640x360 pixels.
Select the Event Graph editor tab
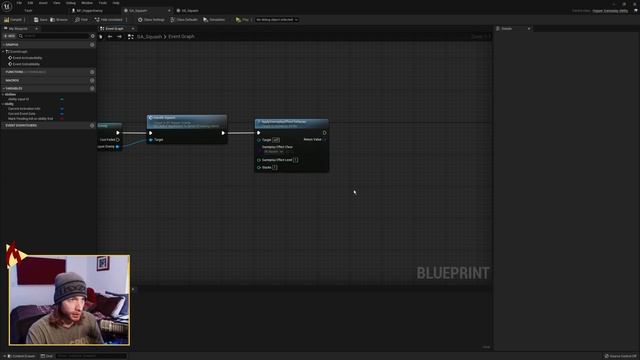114,29
